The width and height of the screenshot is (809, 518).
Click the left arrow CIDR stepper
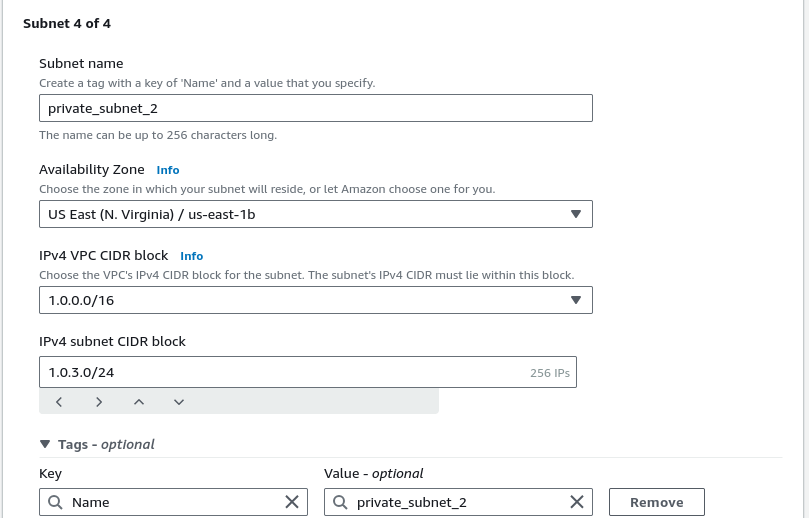59,402
